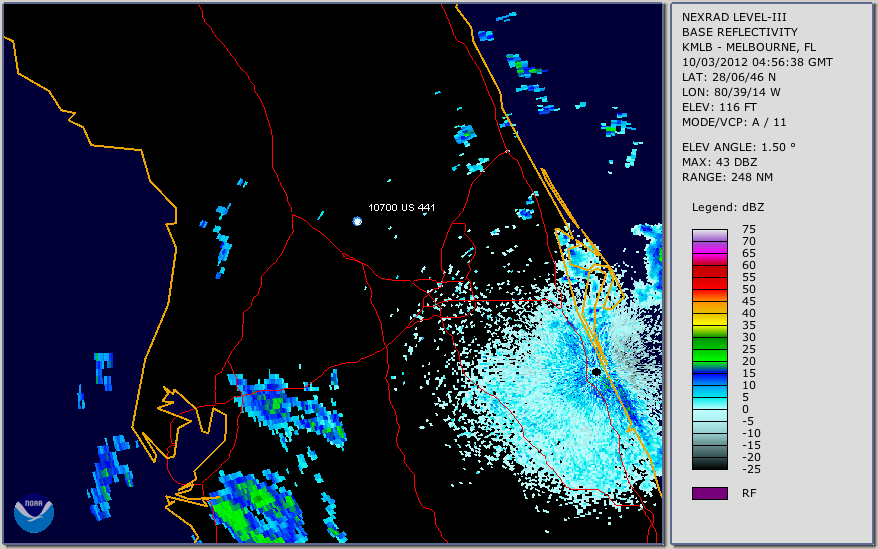Select the '10700 US 441' map label
This screenshot has width=878, height=549.
[401, 207]
